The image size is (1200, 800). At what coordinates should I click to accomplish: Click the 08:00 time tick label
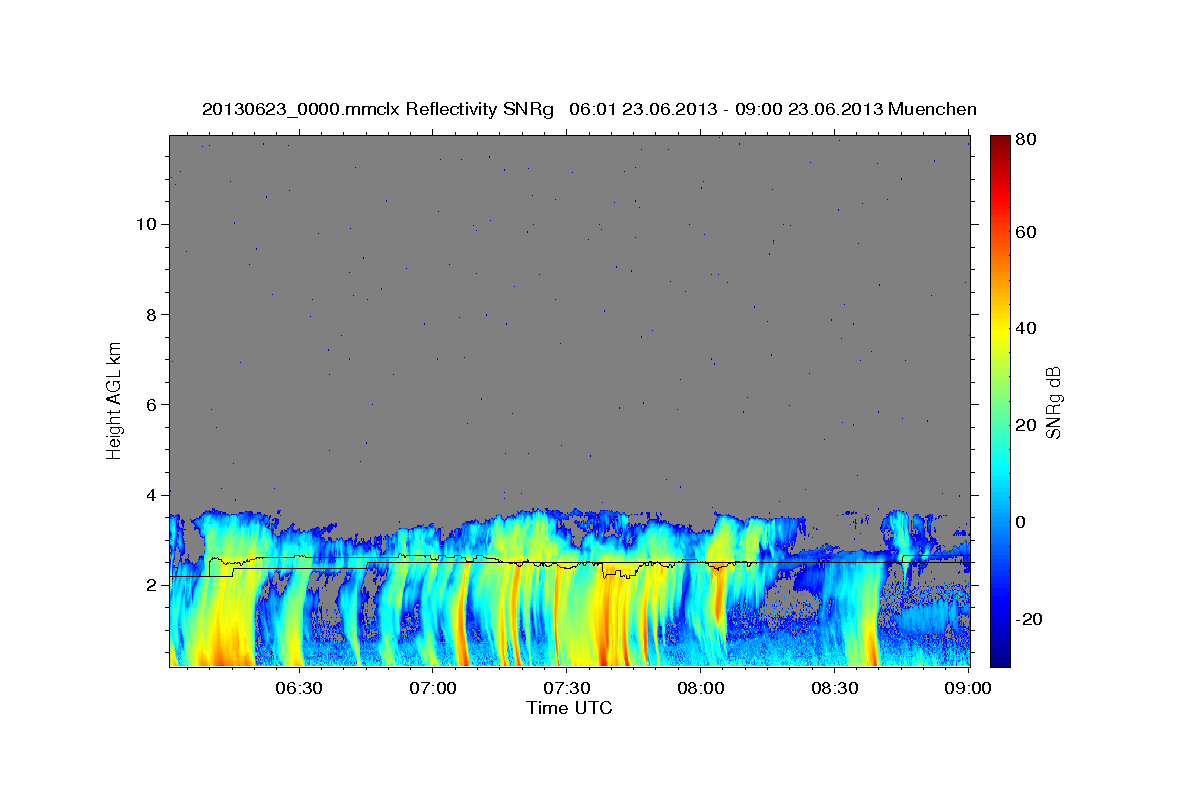click(701, 688)
